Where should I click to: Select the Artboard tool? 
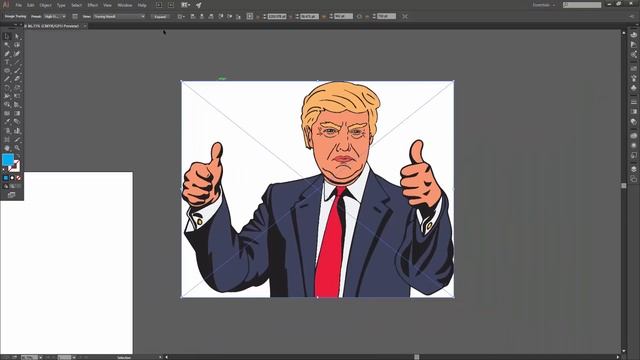coord(7,140)
